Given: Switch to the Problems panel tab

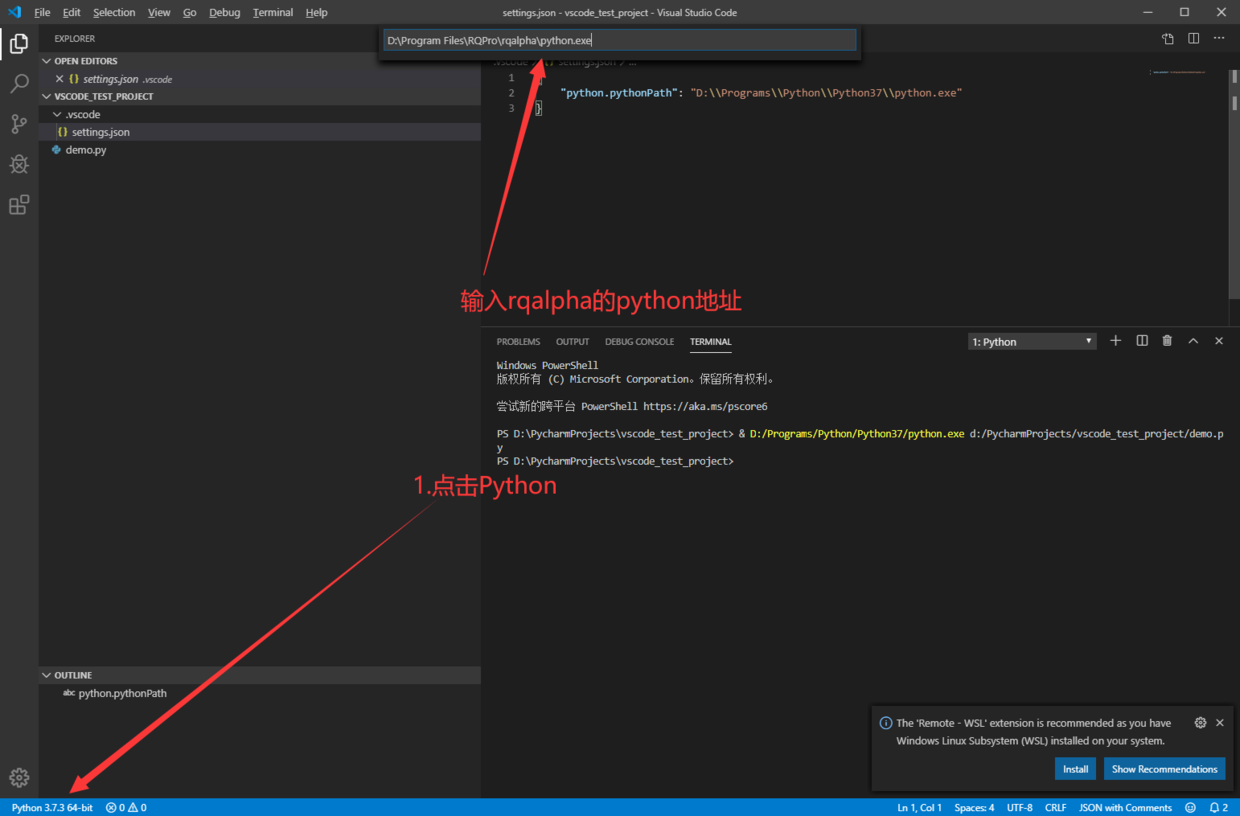Looking at the screenshot, I should coord(518,342).
